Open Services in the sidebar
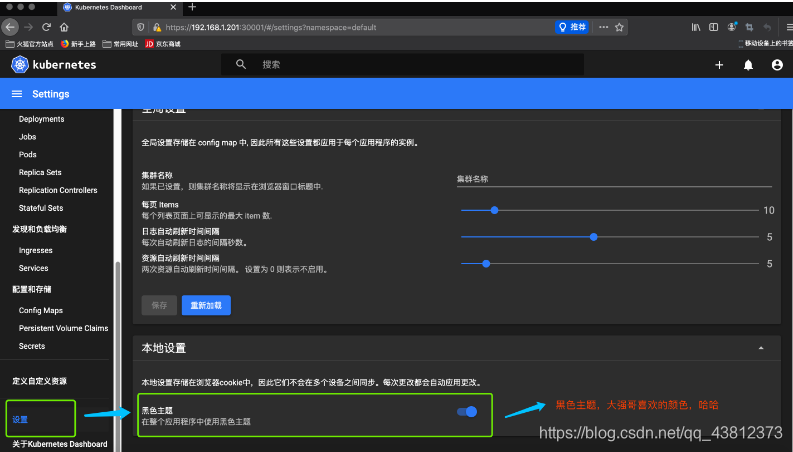Viewport: 793px width, 452px height. tap(33, 268)
